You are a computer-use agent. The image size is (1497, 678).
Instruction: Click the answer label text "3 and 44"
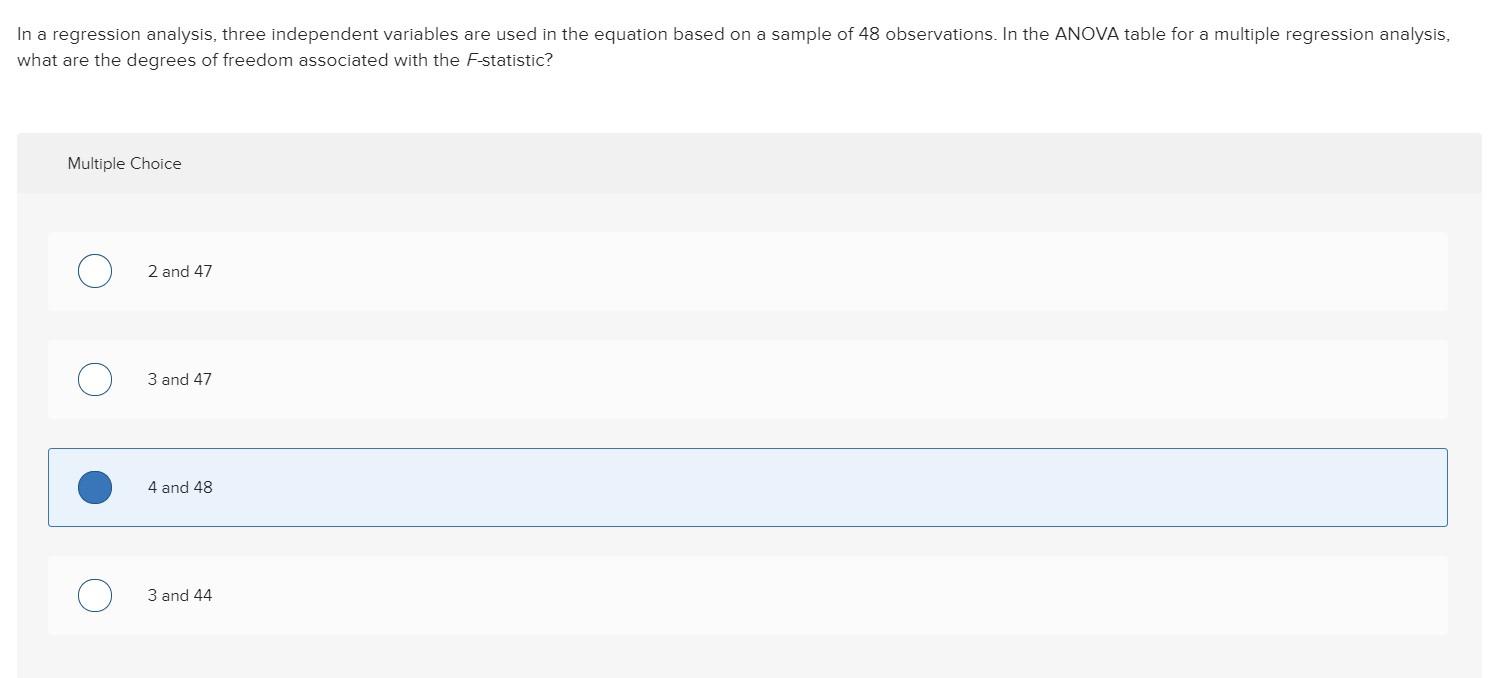179,595
